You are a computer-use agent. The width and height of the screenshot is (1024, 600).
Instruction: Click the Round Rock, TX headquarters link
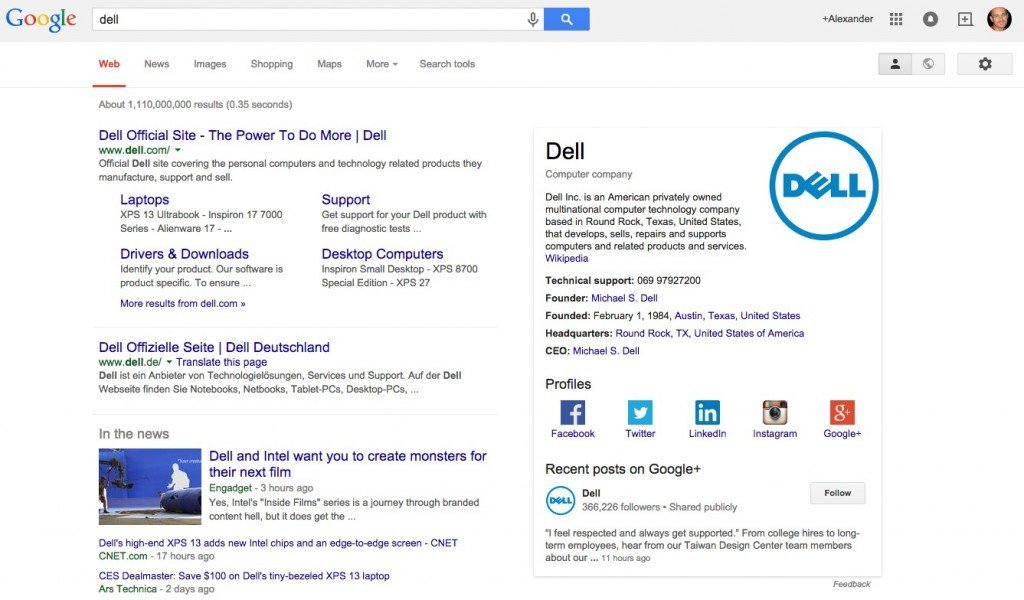coord(652,334)
